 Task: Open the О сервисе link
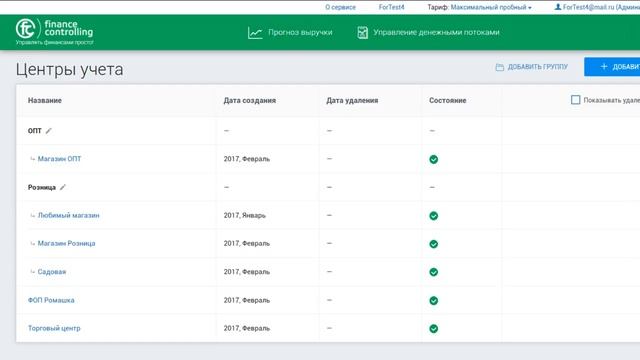coord(340,7)
